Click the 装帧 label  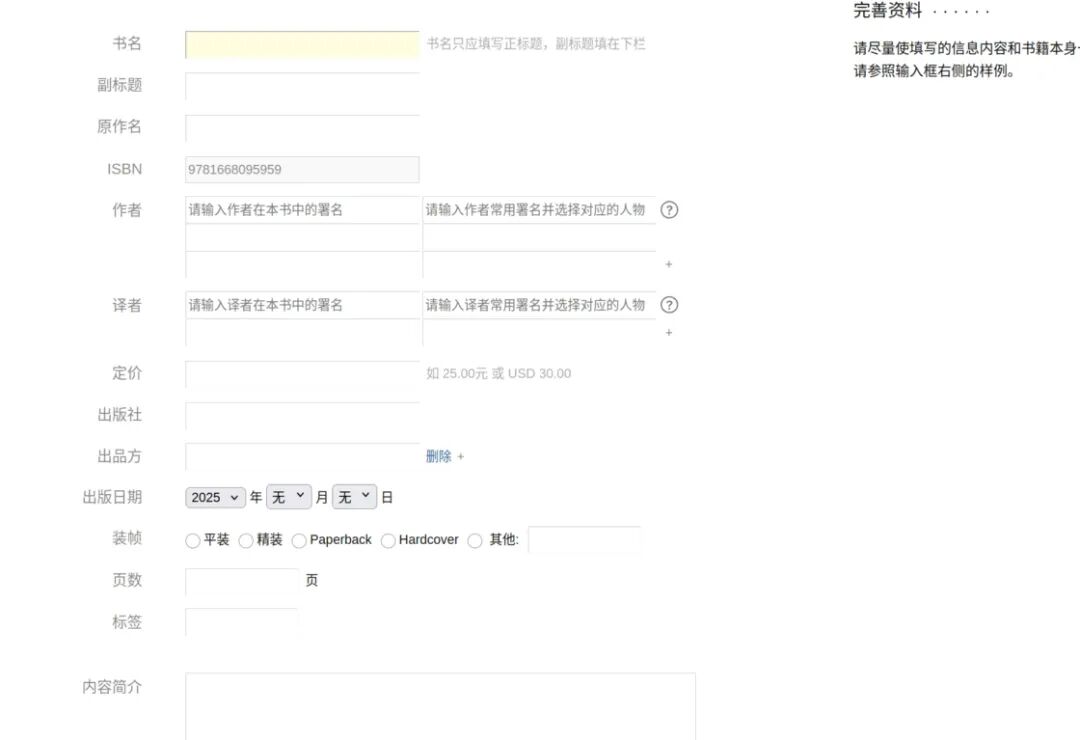[127, 539]
